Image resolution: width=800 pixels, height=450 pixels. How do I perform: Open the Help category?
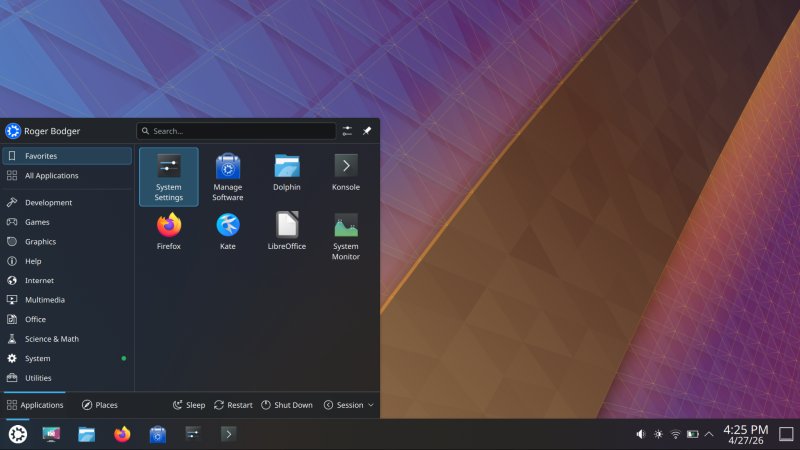pyautogui.click(x=67, y=261)
